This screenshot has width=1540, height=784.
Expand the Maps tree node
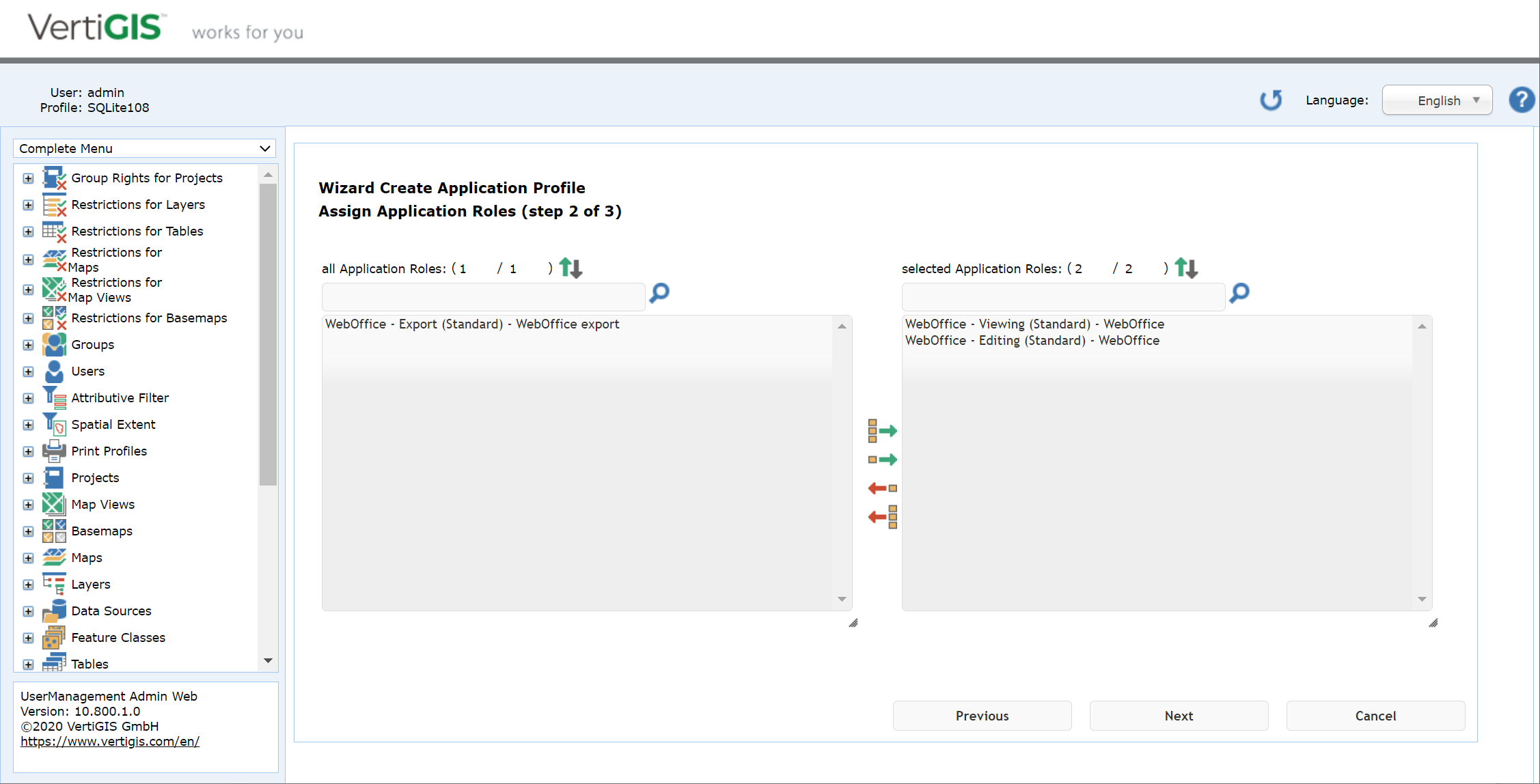coord(28,558)
